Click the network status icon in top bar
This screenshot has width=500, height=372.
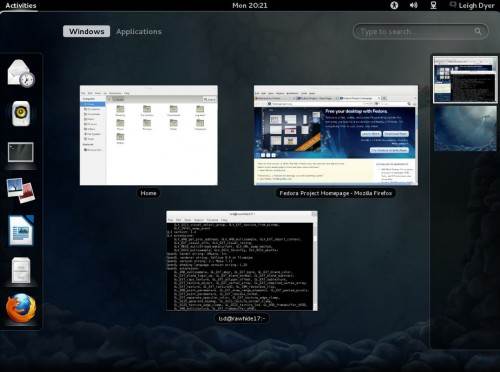pos(433,5)
